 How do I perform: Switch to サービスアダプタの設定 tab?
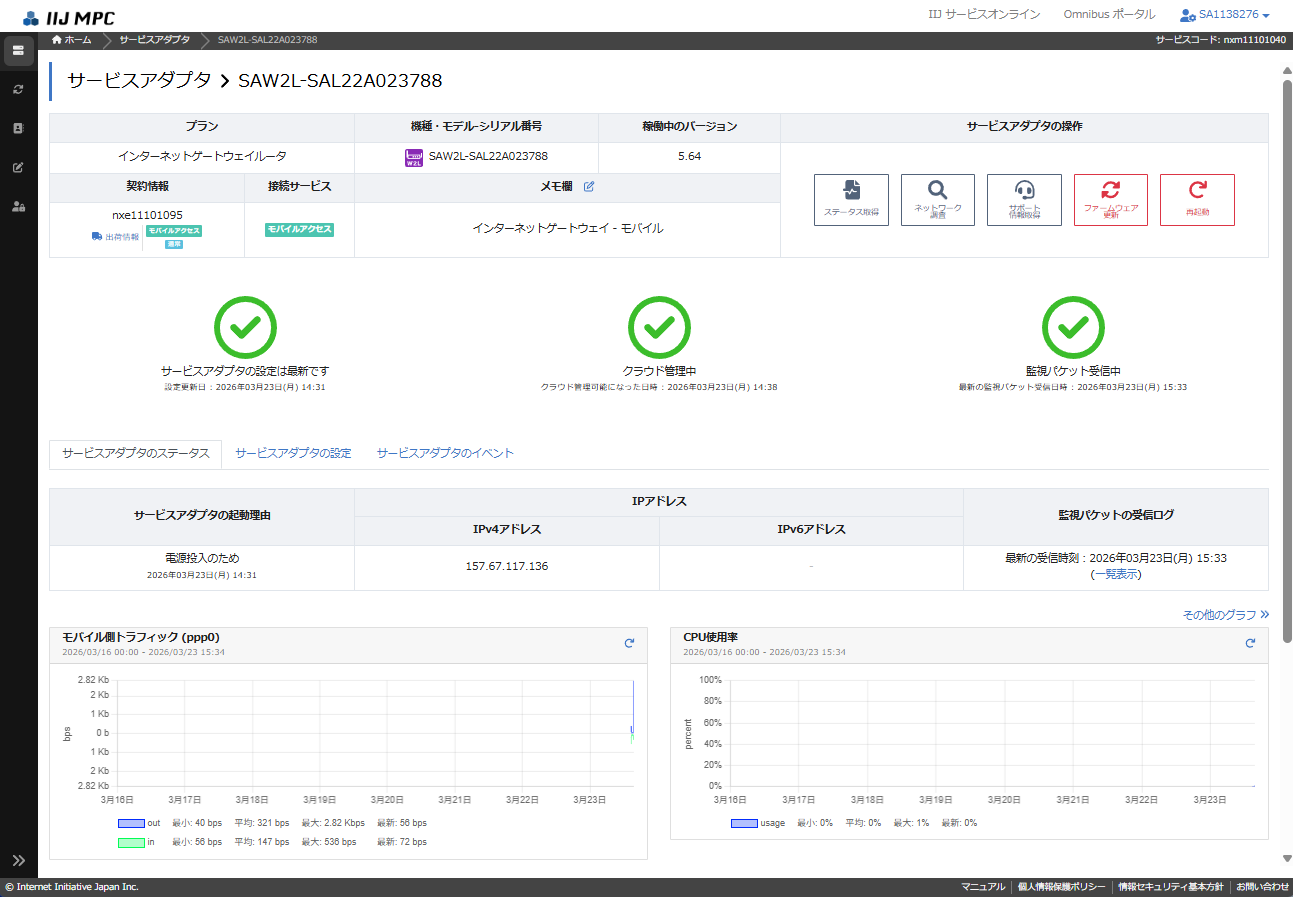(x=293, y=453)
